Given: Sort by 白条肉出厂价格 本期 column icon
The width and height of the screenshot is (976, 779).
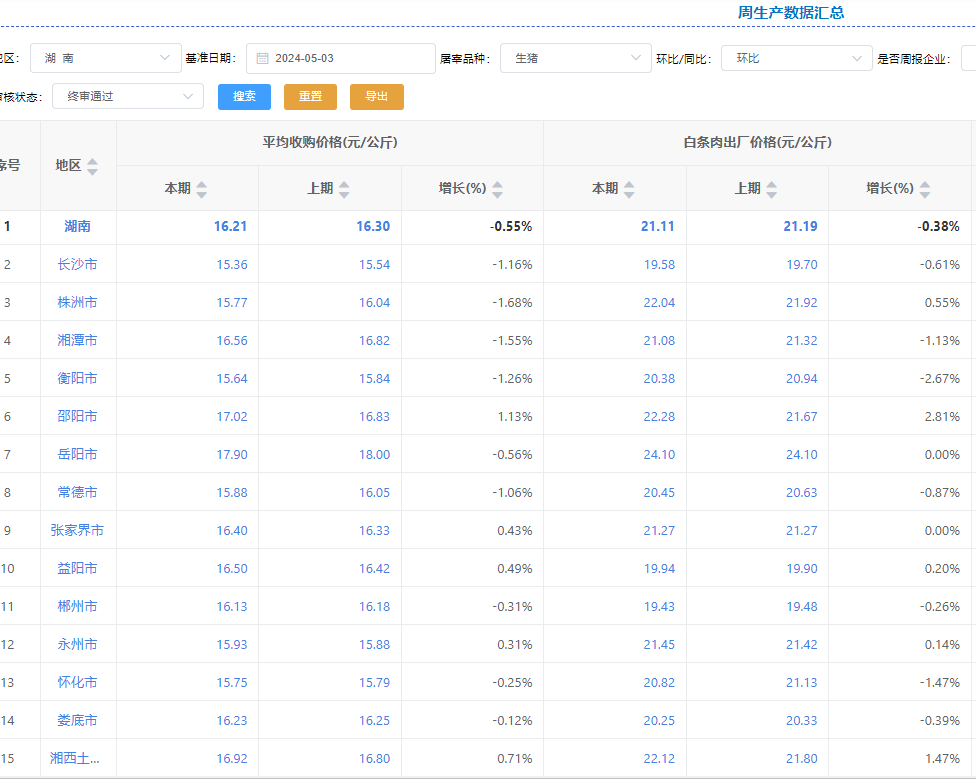Looking at the screenshot, I should (628, 189).
